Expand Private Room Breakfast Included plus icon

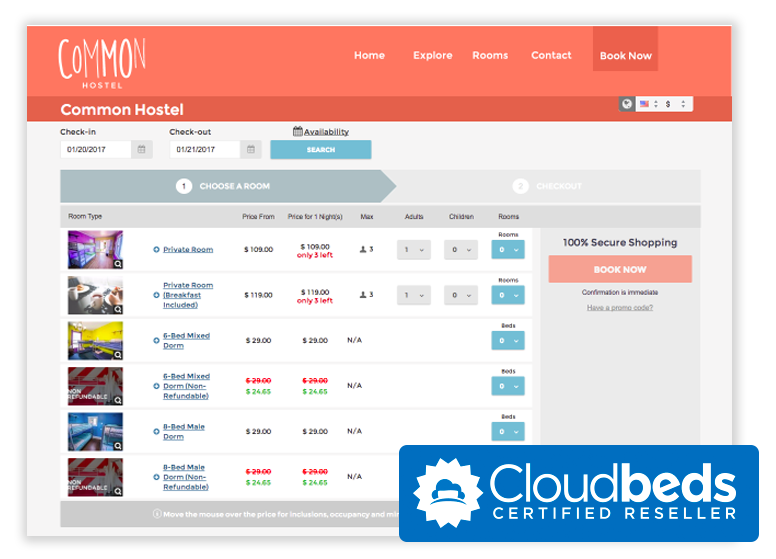point(156,295)
